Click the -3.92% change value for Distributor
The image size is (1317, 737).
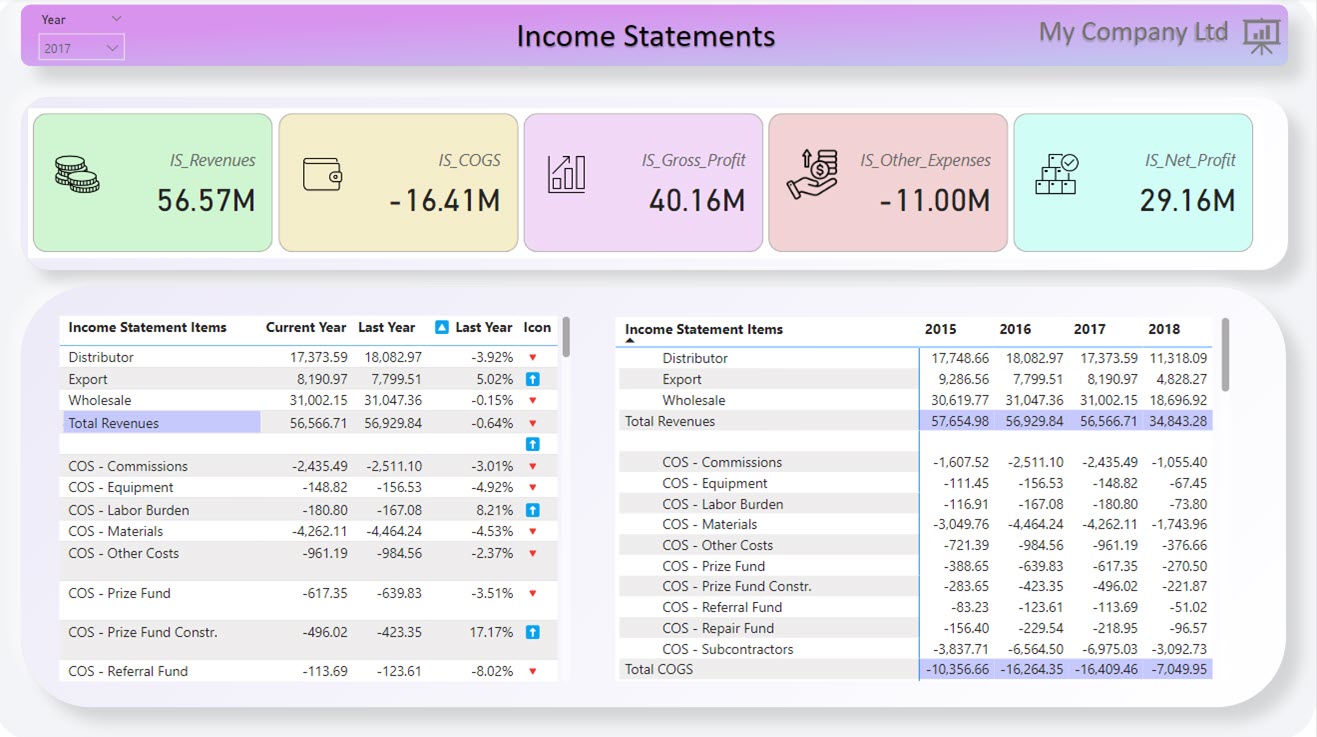point(492,357)
